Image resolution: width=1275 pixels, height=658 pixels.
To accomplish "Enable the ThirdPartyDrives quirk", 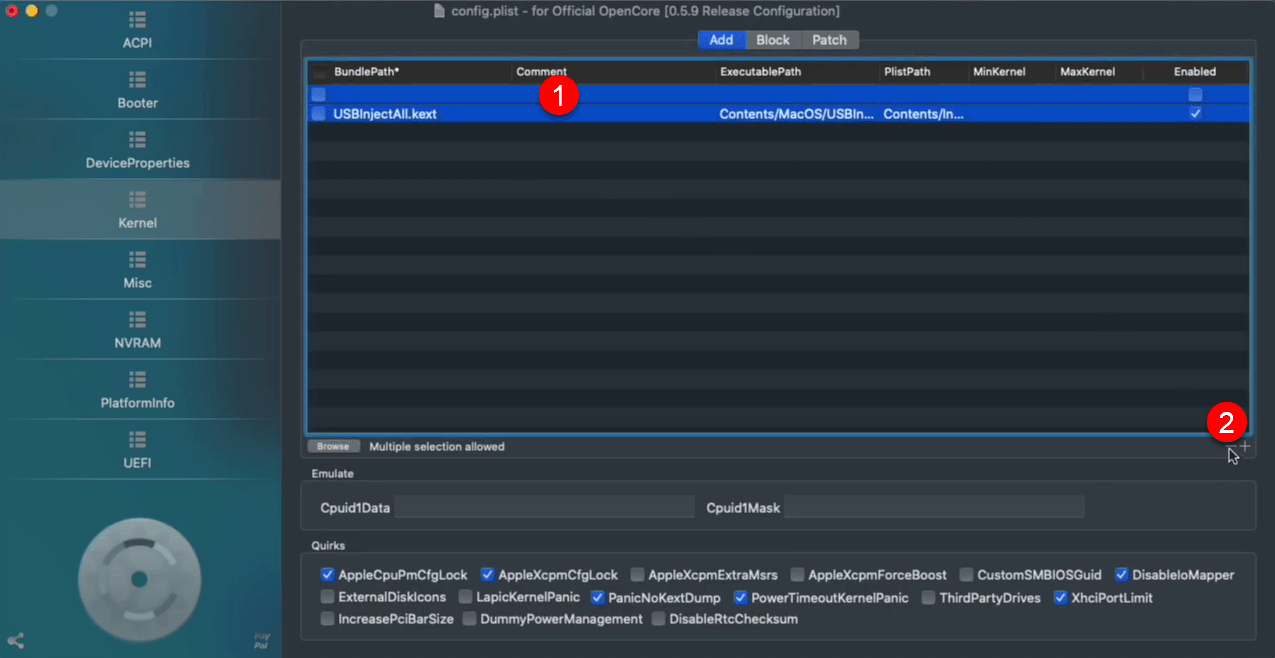I will click(929, 597).
